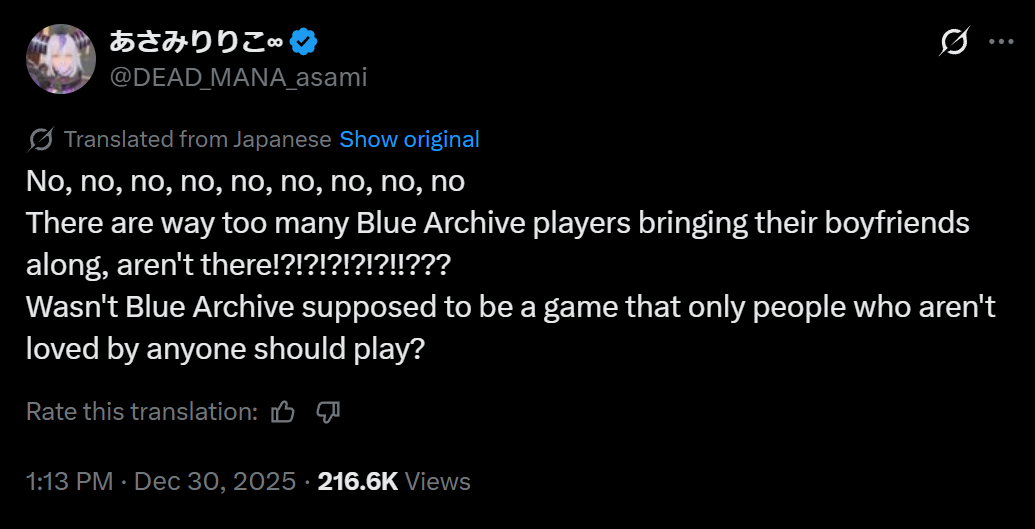The height and width of the screenshot is (529, 1035).
Task: Click the Dec 30, 2025 date
Action: pos(215,481)
